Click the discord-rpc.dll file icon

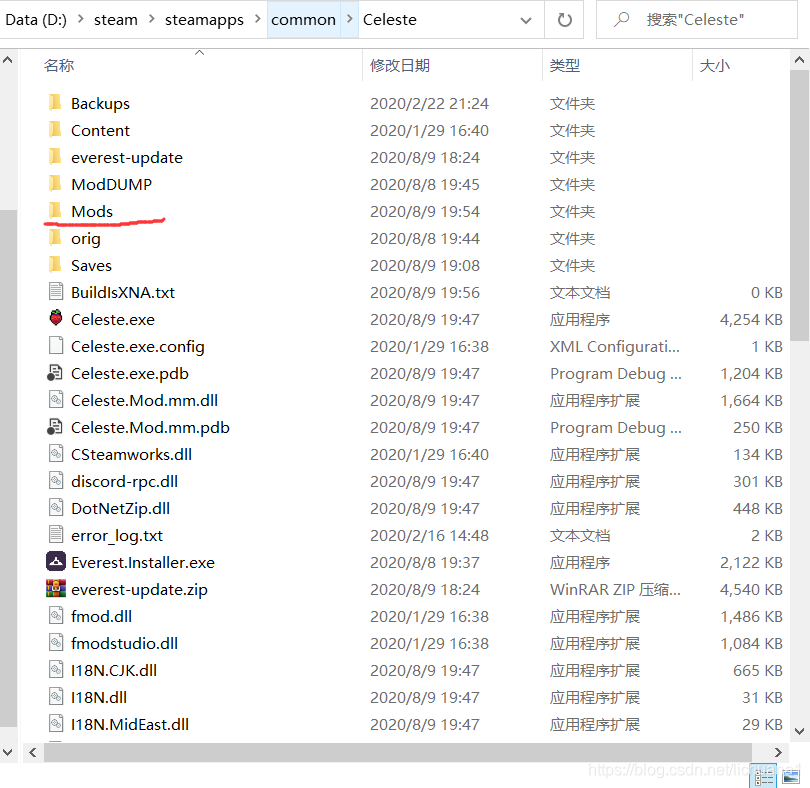56,481
